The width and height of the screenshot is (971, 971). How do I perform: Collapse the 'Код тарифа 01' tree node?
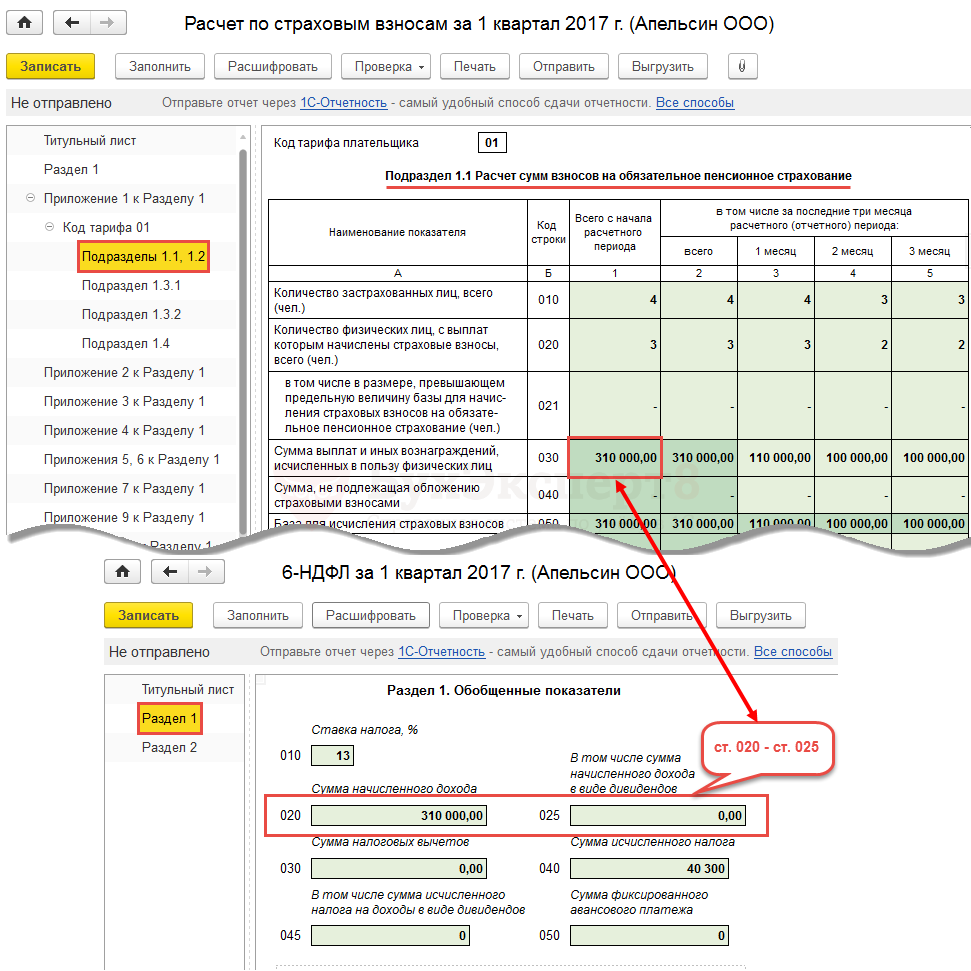(50, 228)
